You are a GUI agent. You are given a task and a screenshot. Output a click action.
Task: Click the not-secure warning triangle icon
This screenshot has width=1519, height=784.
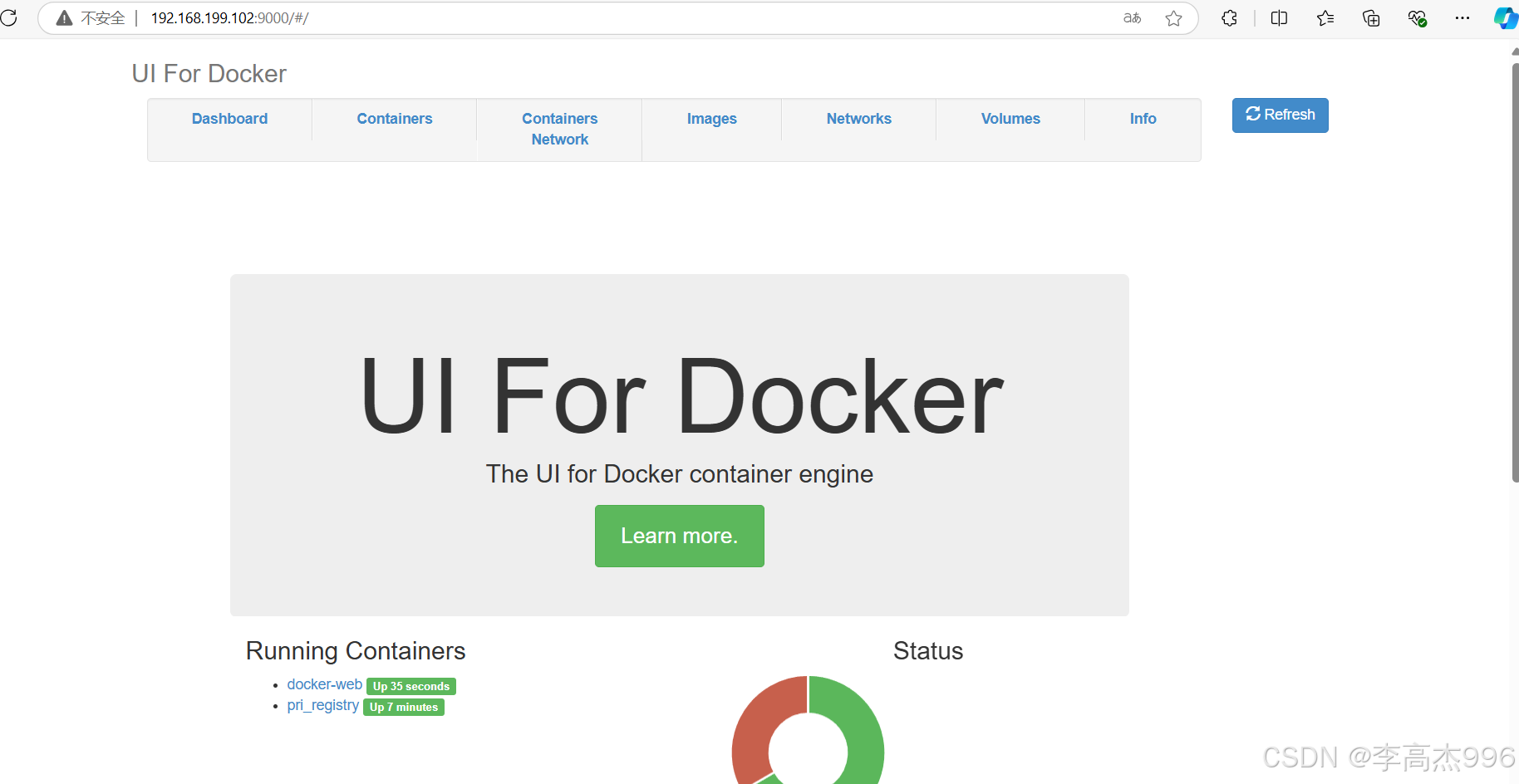[65, 18]
